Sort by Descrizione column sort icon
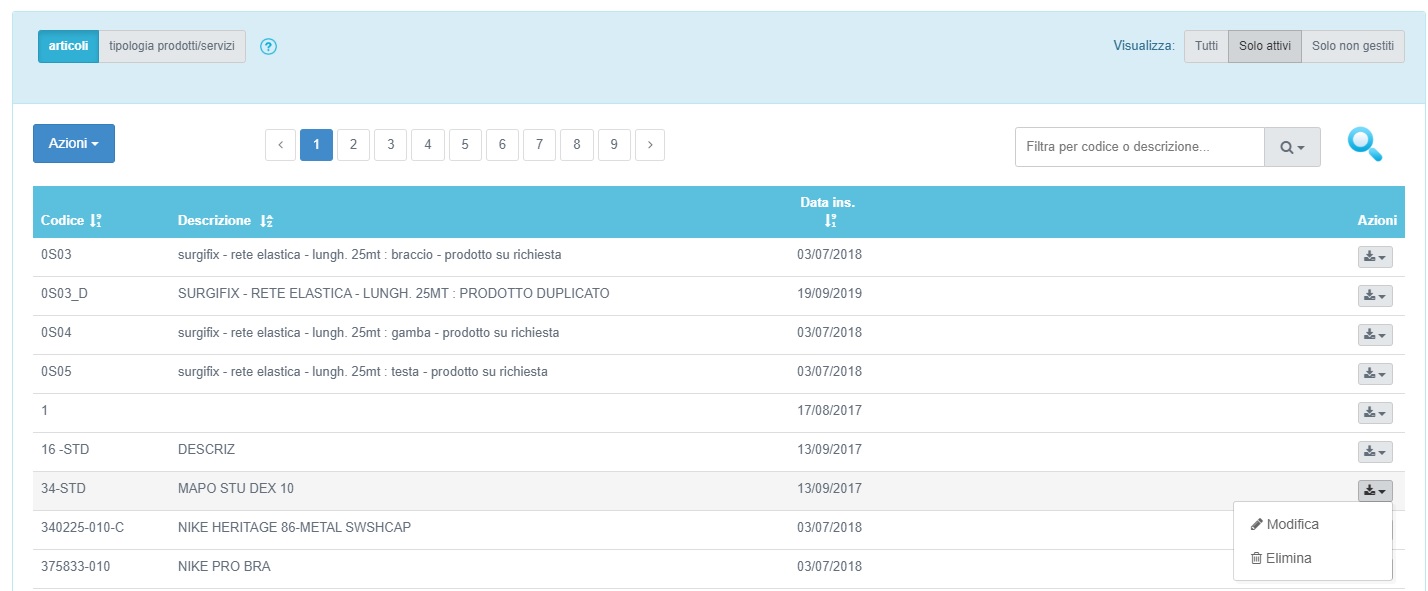The width and height of the screenshot is (1428, 591). (x=266, y=220)
